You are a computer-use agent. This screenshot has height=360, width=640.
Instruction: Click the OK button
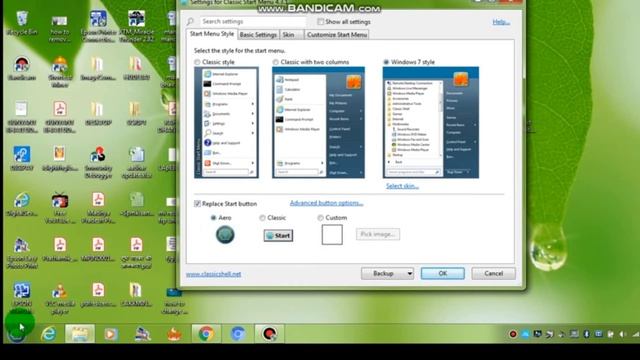442,273
